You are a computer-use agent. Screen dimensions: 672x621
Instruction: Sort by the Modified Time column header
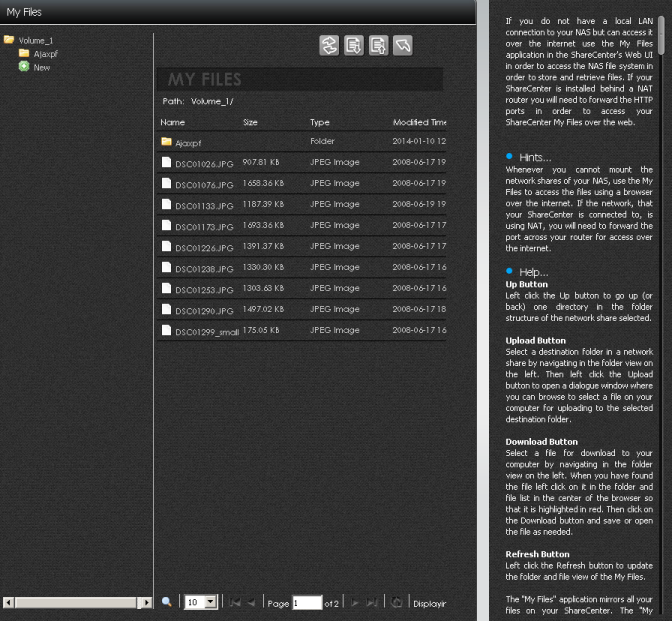click(419, 122)
